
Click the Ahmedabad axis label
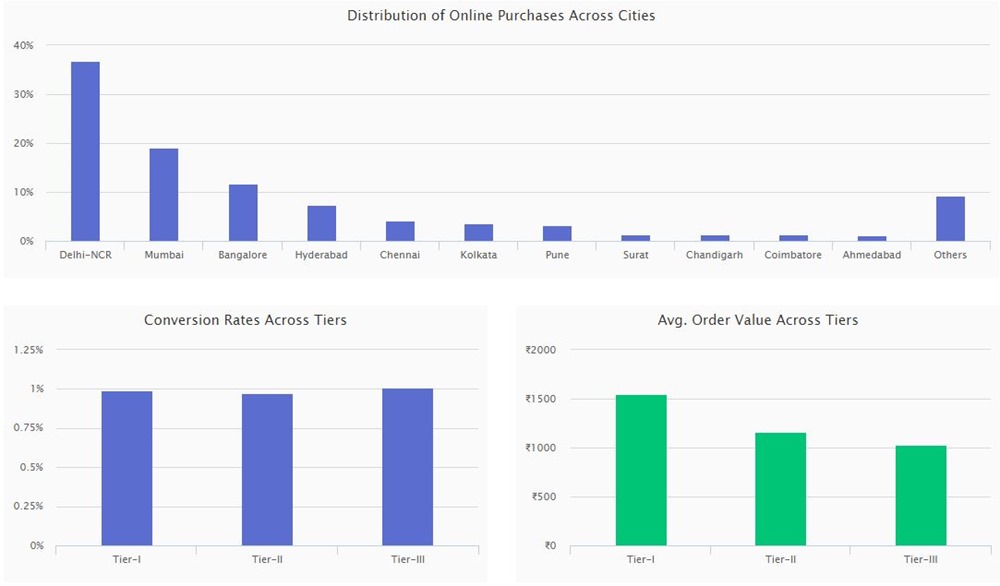point(871,255)
